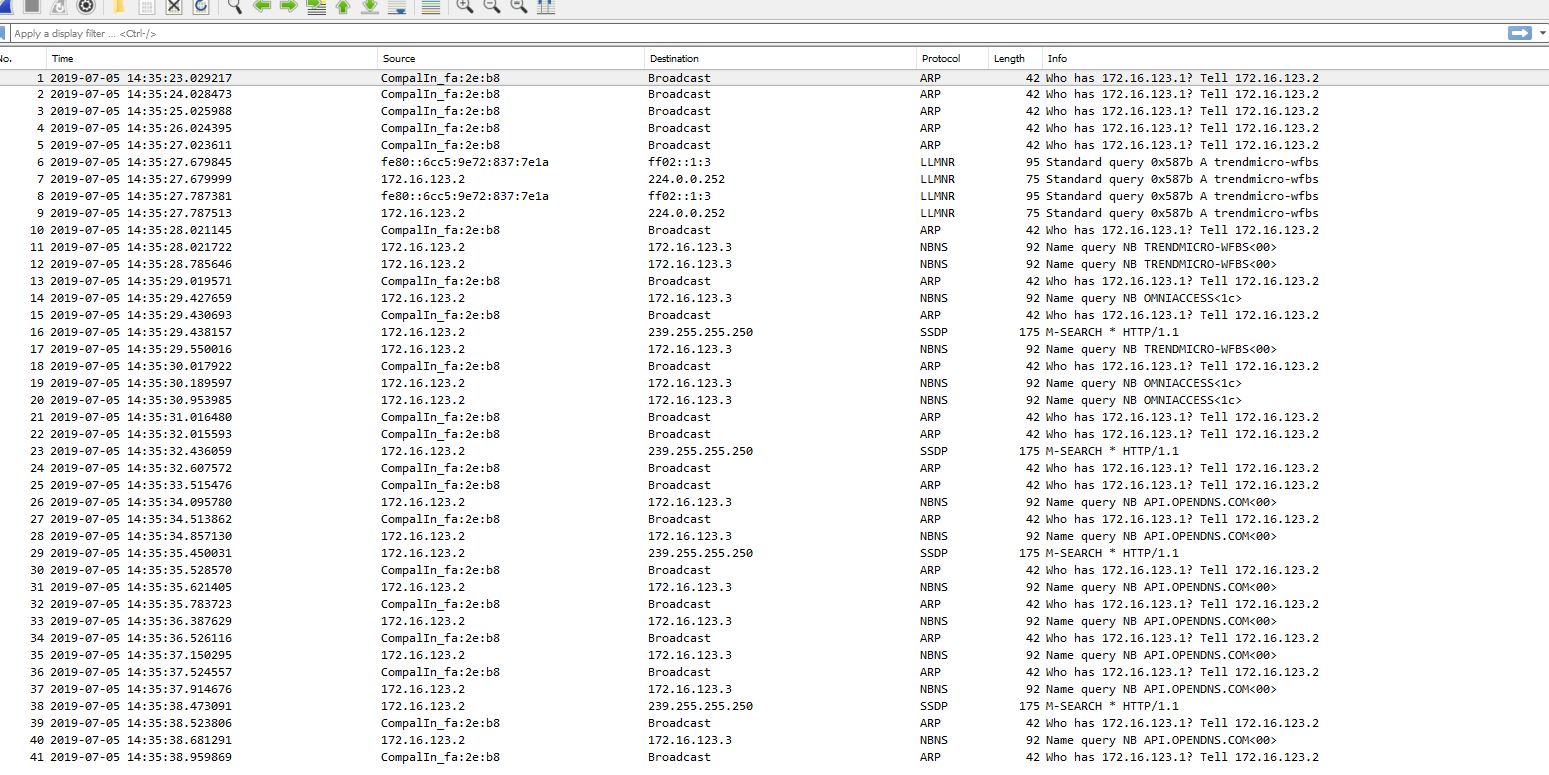This screenshot has height=775, width=1549.
Task: Select packet with time 14:35:23.029217
Action: tap(774, 78)
